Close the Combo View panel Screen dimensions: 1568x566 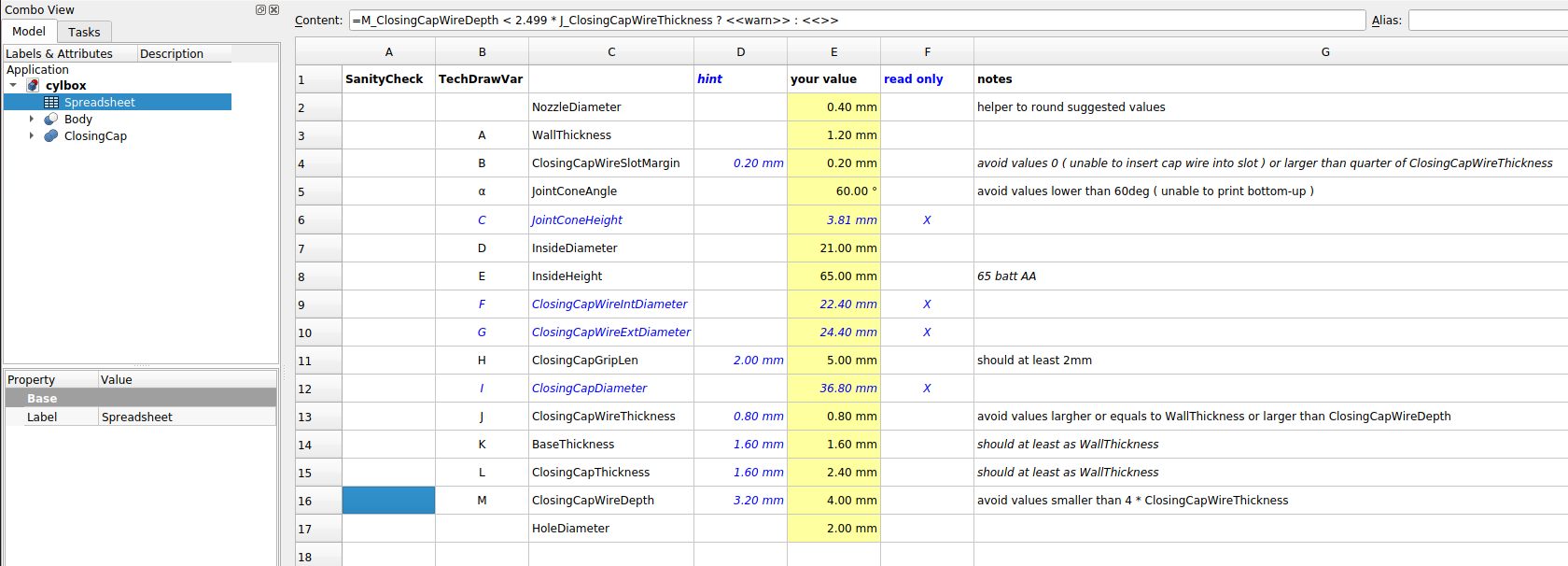tap(273, 9)
